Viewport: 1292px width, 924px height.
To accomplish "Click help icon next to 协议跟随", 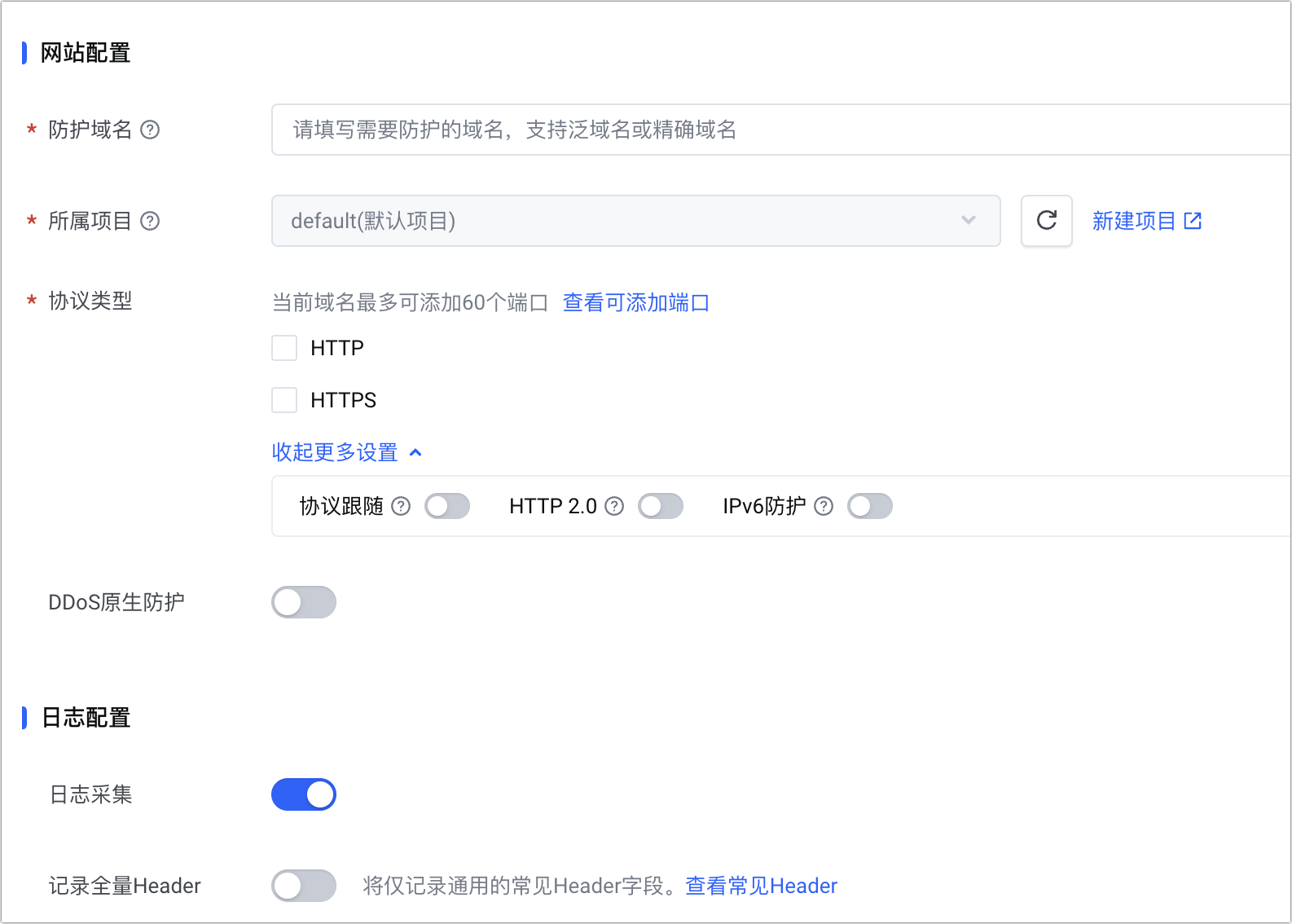I will point(401,506).
